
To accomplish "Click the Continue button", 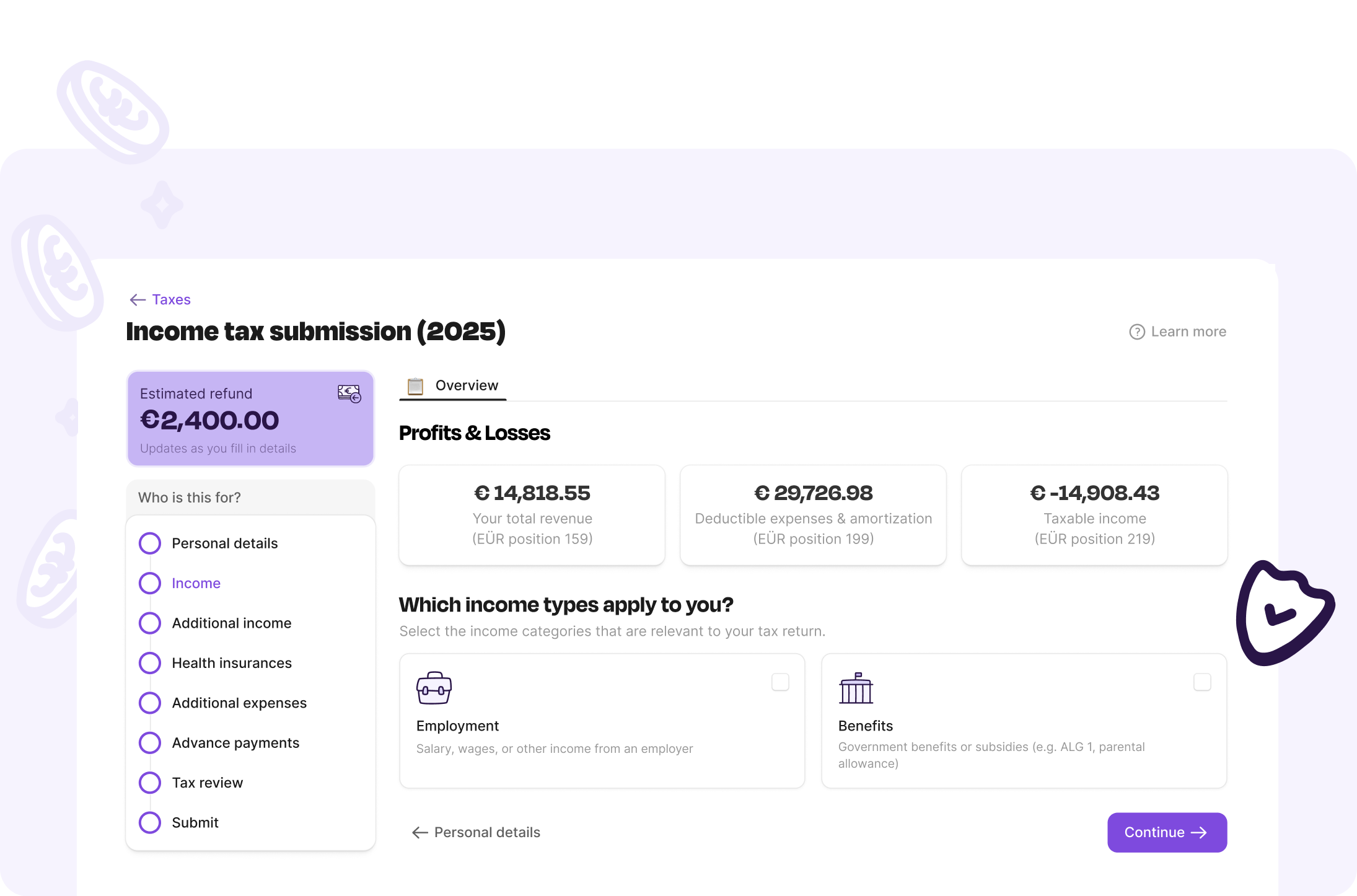I will [1167, 833].
